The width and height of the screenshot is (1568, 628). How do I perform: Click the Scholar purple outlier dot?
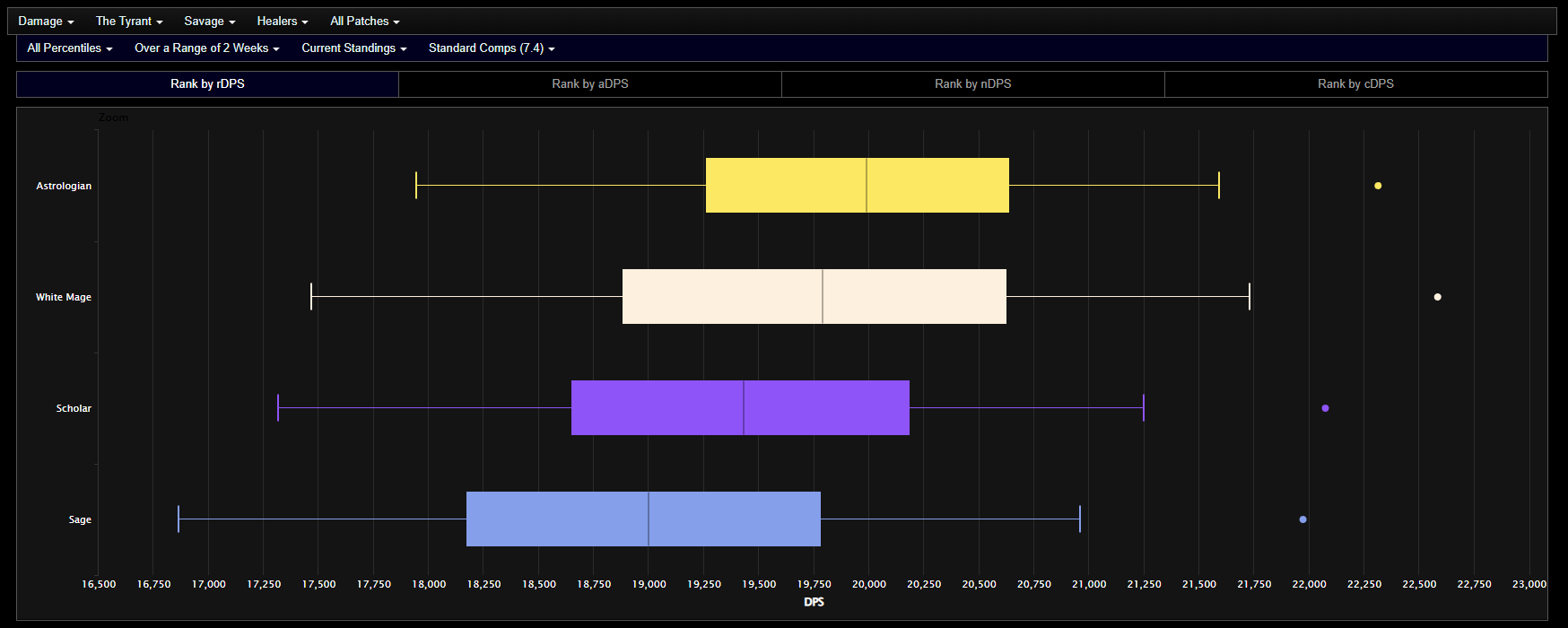[1325, 408]
